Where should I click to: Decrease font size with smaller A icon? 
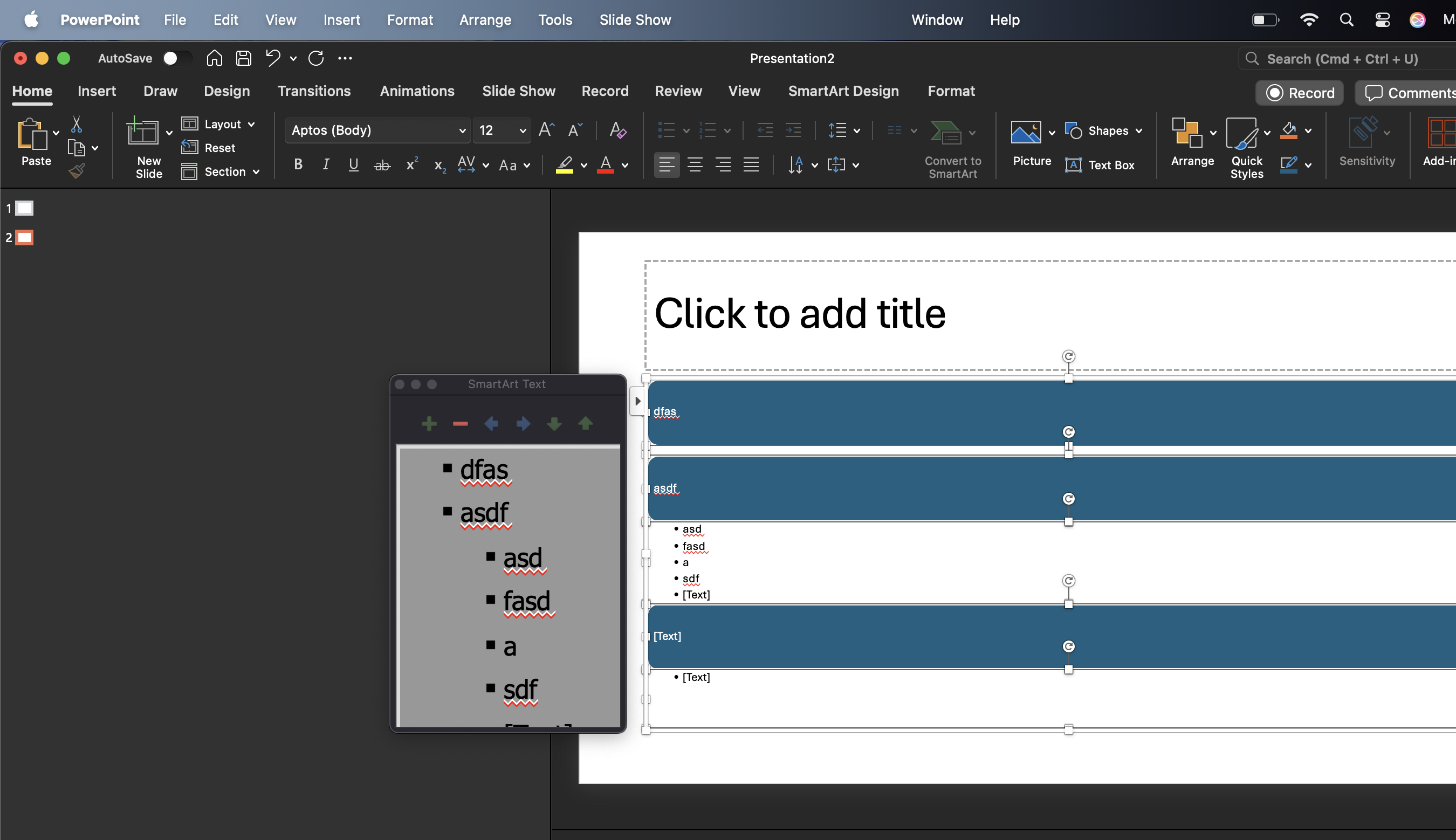coord(575,130)
